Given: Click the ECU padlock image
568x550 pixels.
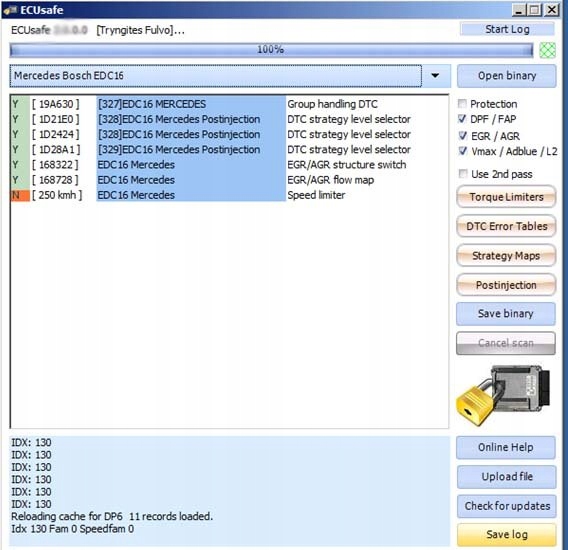Looking at the screenshot, I should coord(504,395).
